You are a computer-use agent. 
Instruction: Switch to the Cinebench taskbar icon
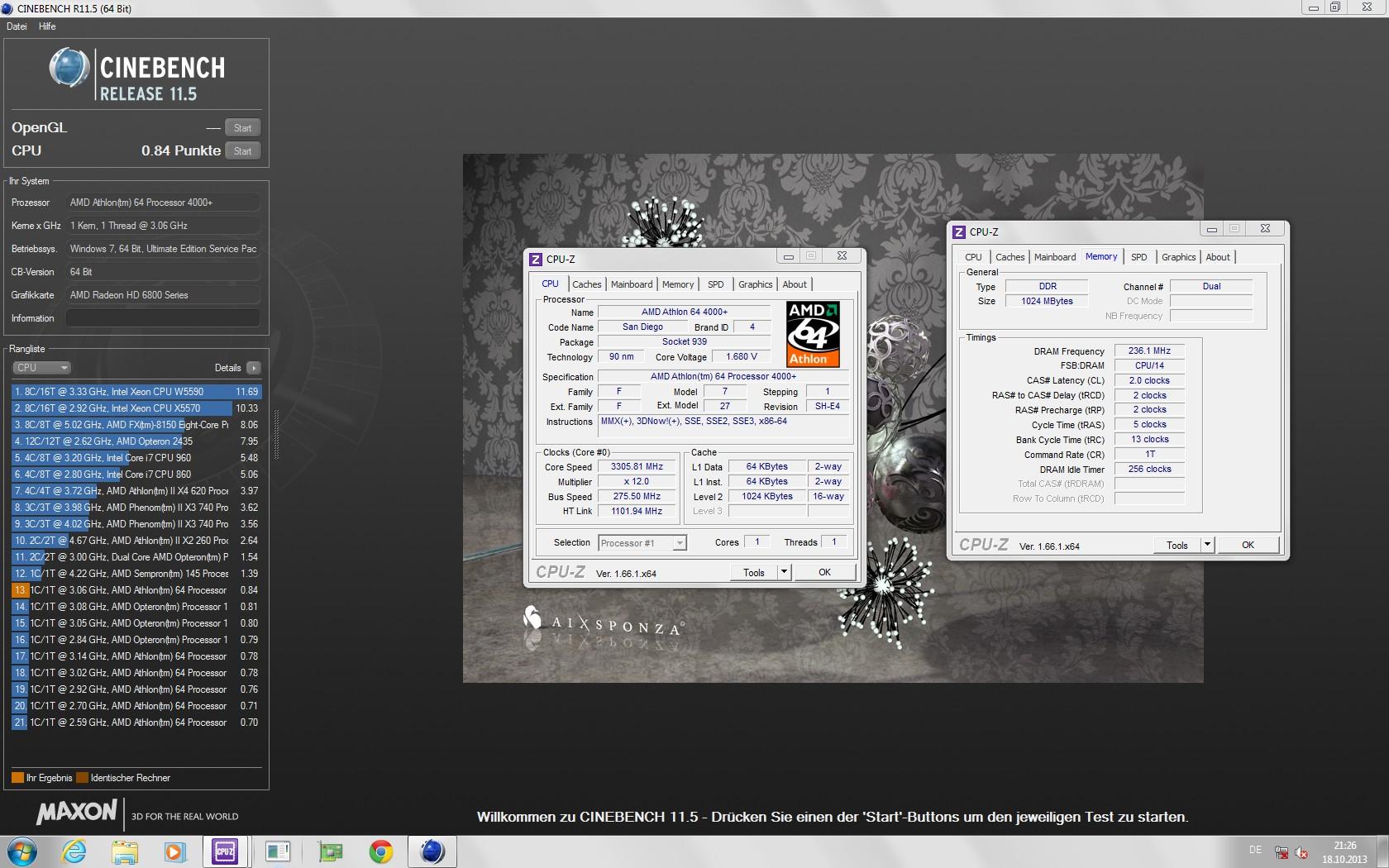(x=432, y=851)
